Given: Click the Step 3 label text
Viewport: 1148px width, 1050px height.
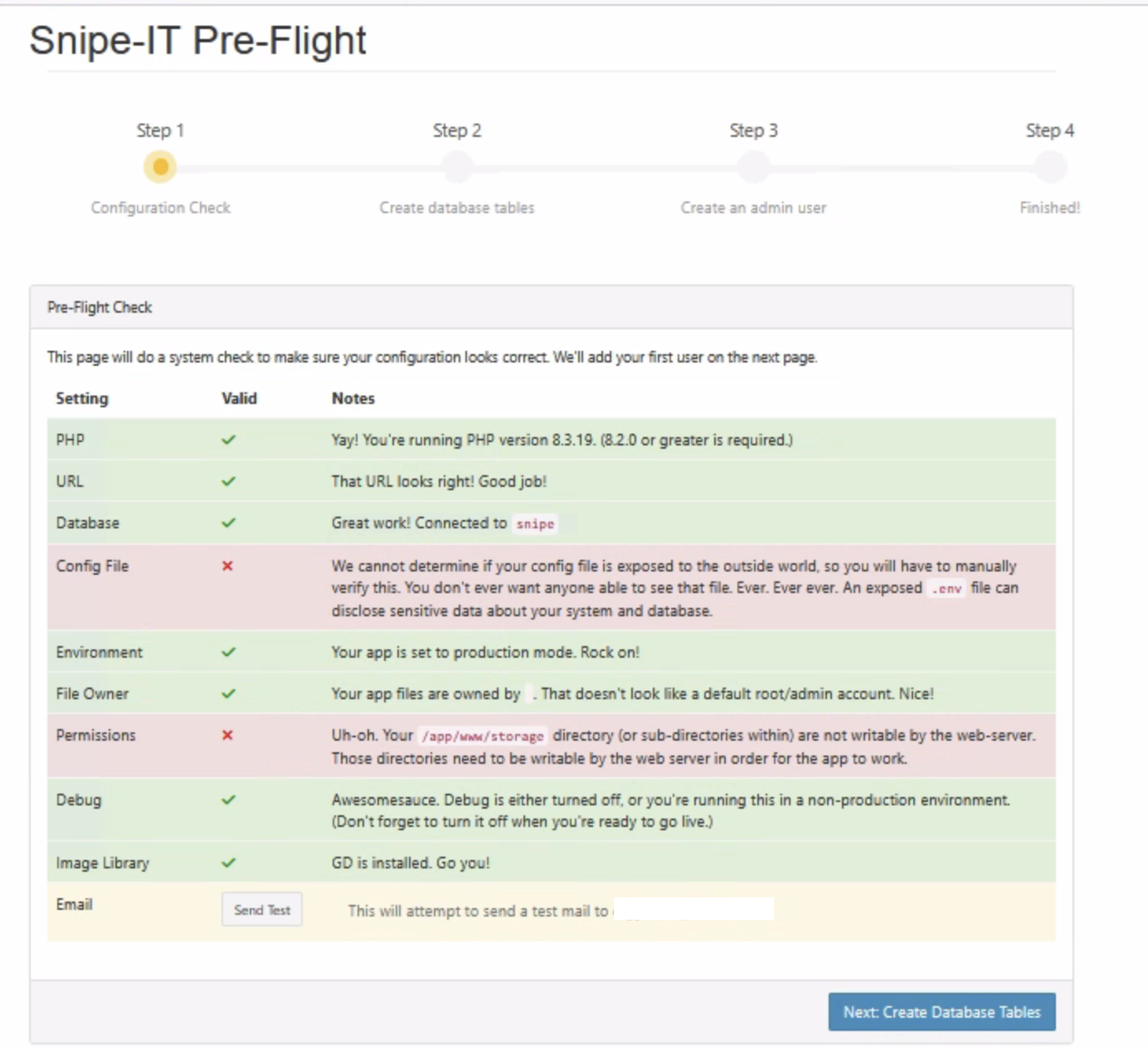Looking at the screenshot, I should (753, 130).
